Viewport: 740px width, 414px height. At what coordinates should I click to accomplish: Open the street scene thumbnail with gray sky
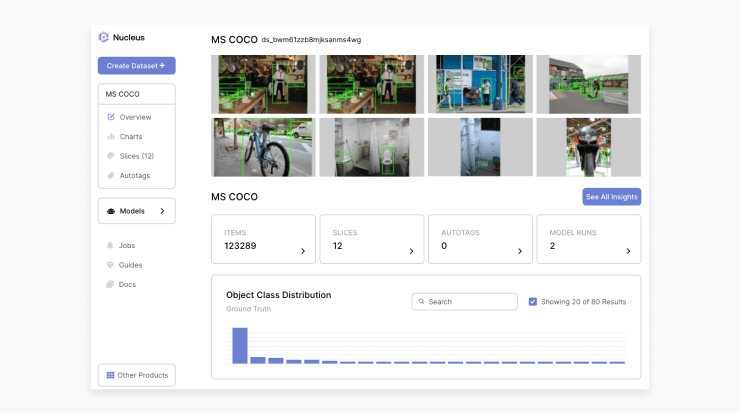pyautogui.click(x=589, y=84)
